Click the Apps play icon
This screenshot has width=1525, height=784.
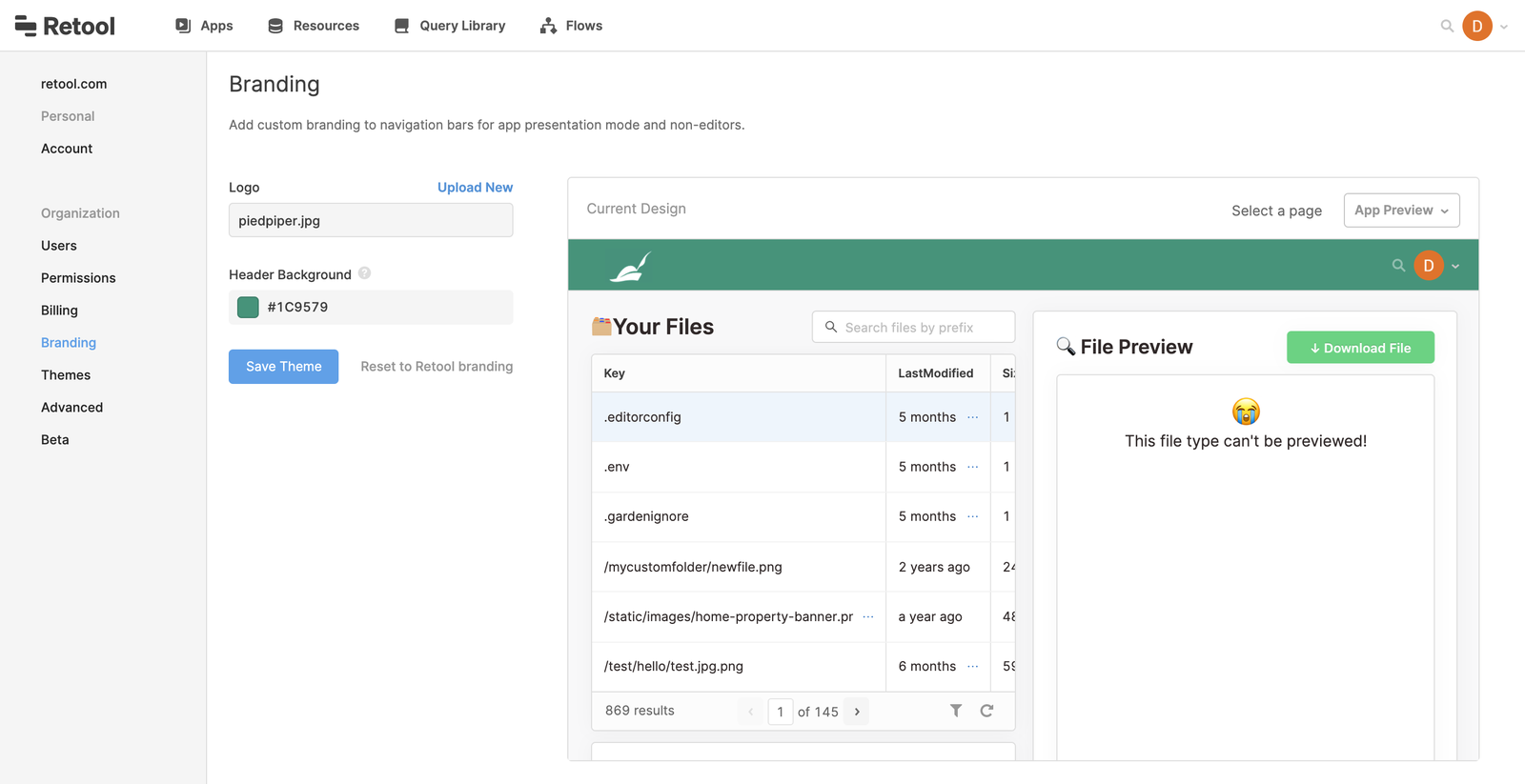point(183,26)
